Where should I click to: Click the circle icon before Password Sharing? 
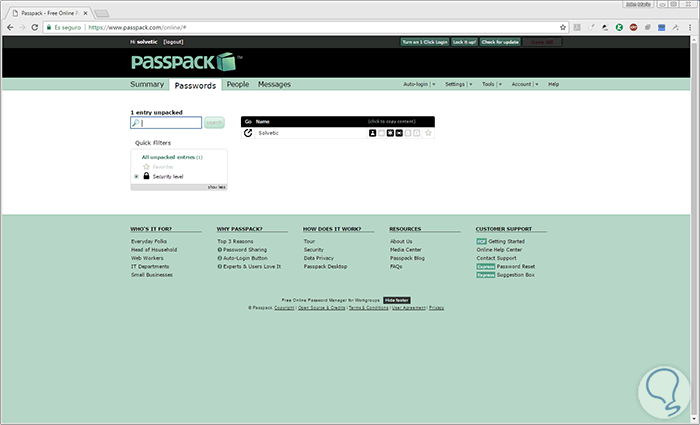(220, 250)
